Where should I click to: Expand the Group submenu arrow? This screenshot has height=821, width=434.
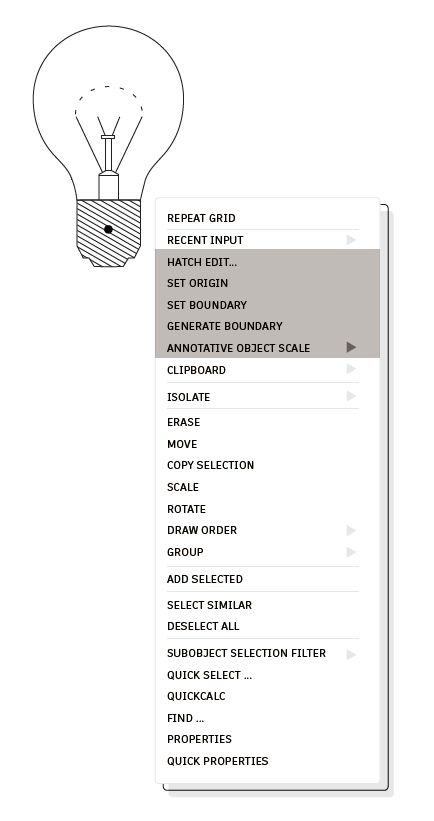351,552
